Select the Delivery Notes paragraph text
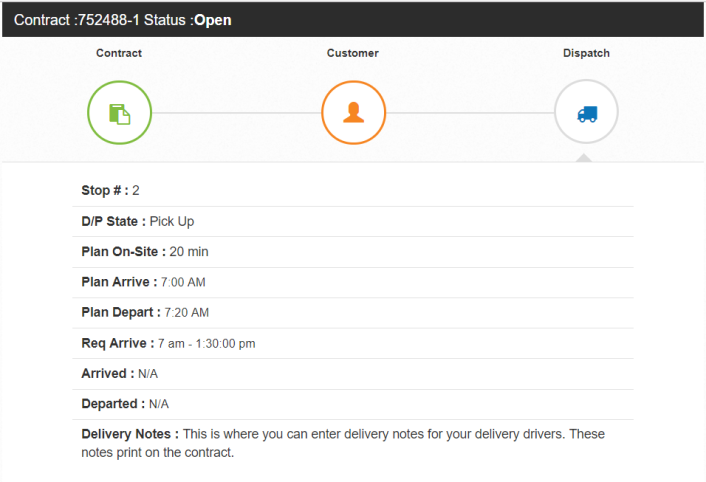This screenshot has height=482, width=706. point(343,443)
